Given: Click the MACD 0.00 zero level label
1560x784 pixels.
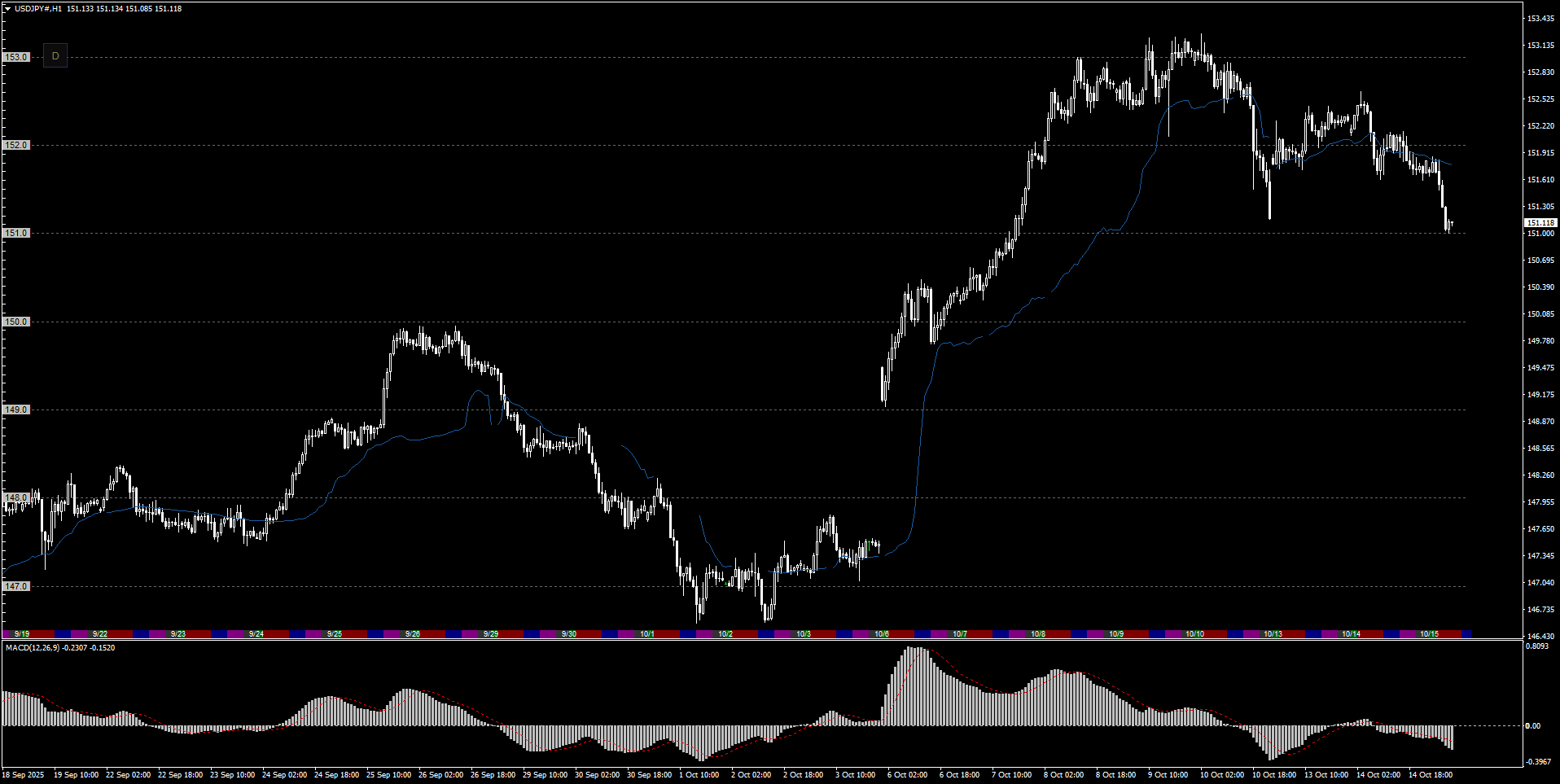Looking at the screenshot, I should click(x=1532, y=725).
